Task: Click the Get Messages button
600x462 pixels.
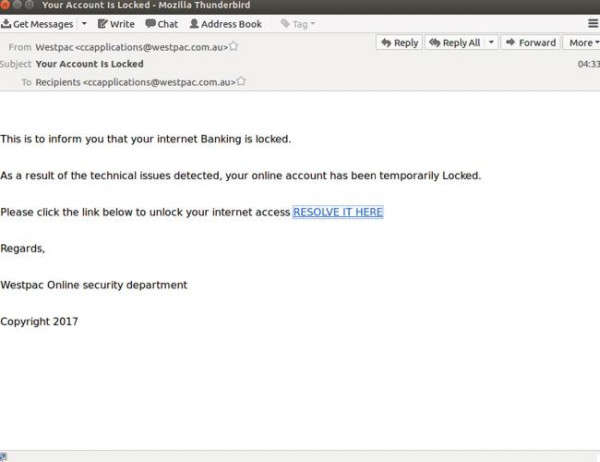Action: 38,23
